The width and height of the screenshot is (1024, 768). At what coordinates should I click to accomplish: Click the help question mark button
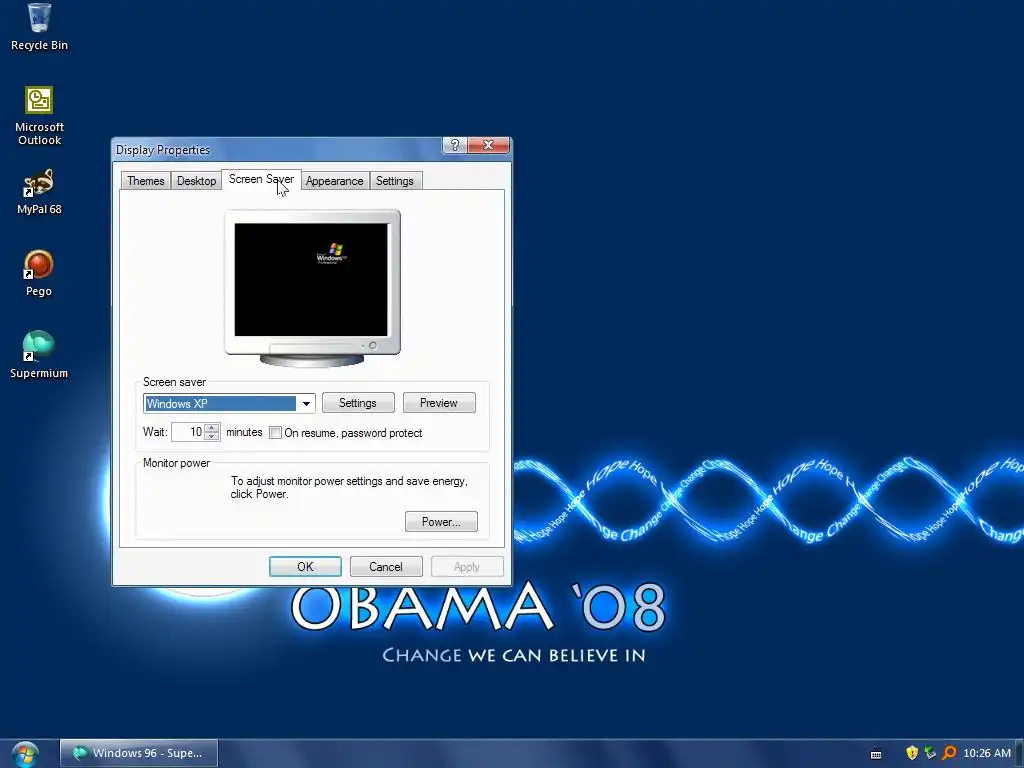(455, 145)
